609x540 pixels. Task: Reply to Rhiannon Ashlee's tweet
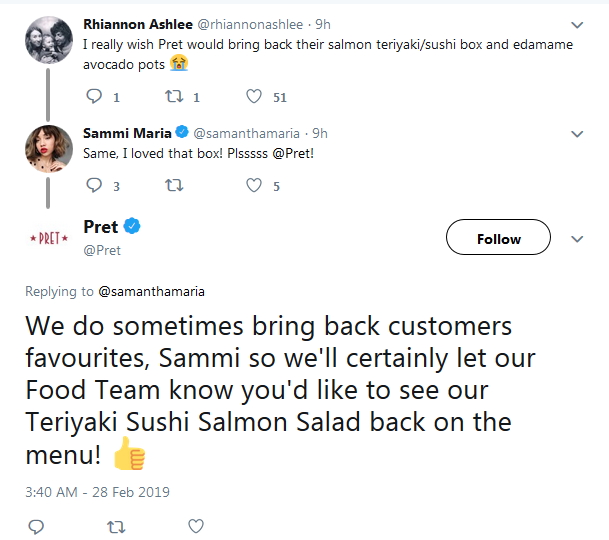[96, 97]
